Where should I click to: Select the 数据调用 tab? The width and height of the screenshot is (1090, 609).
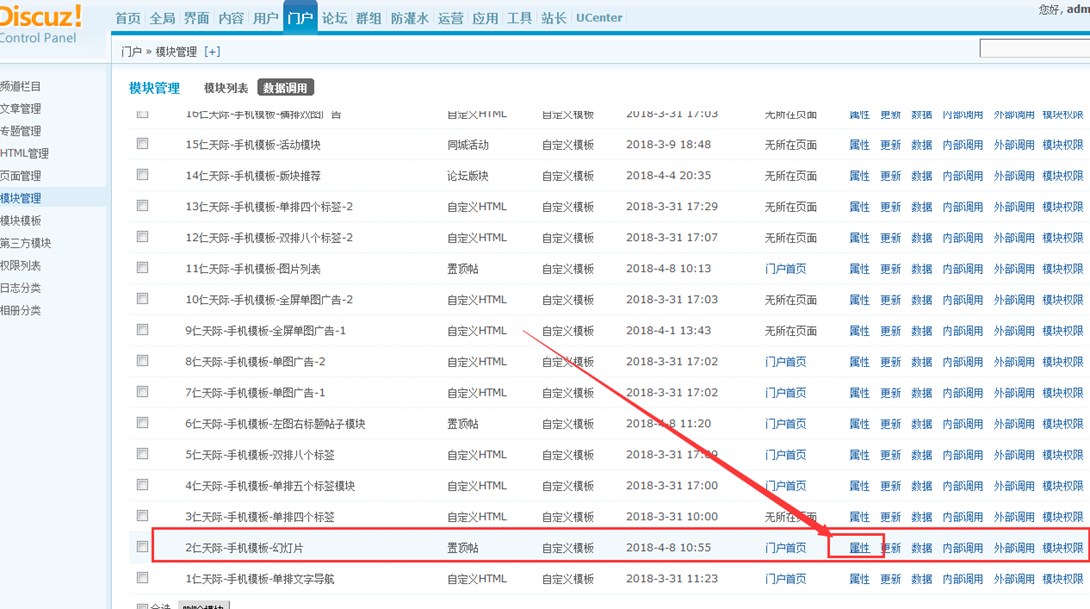tap(286, 88)
